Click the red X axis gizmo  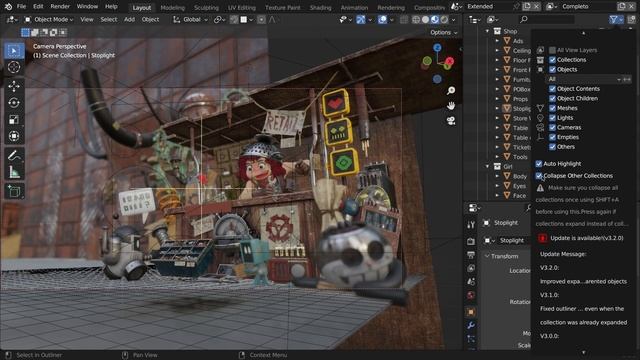click(449, 61)
